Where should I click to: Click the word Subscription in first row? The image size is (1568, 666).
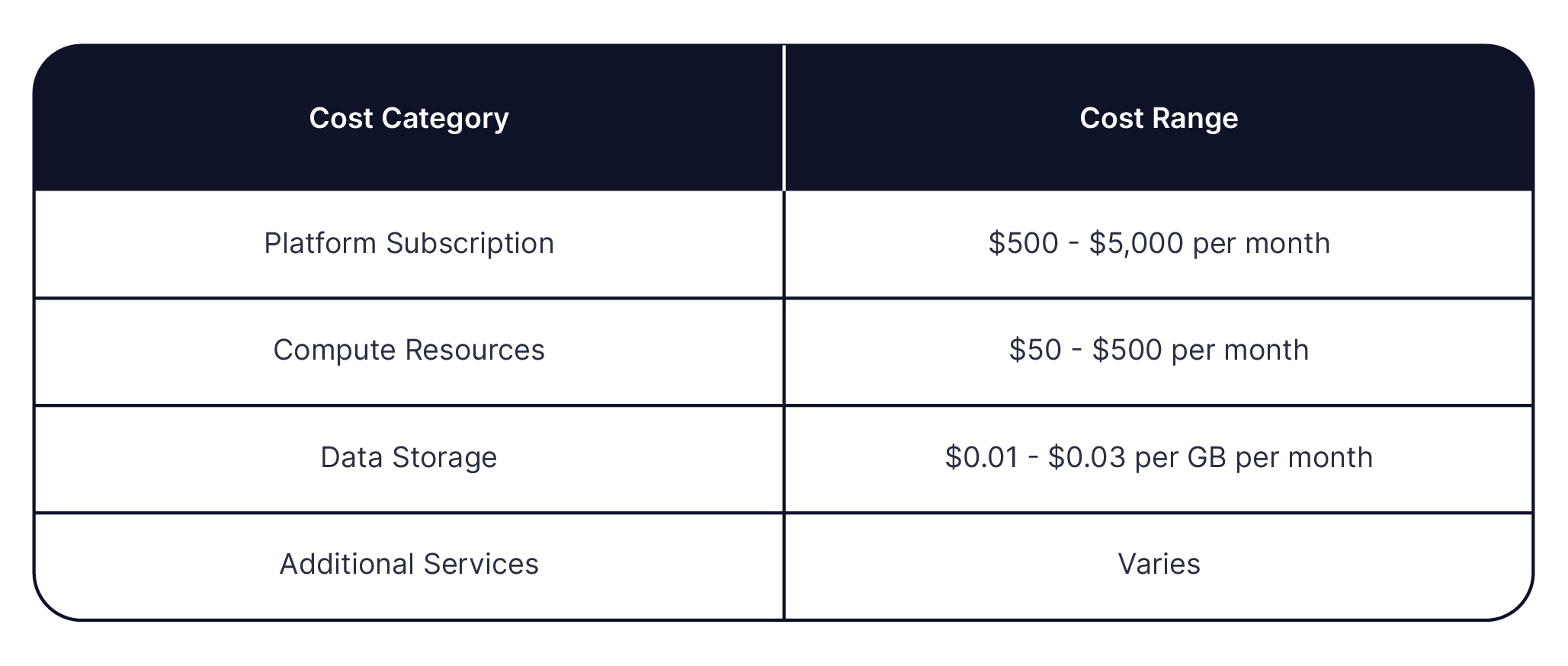[x=470, y=244]
